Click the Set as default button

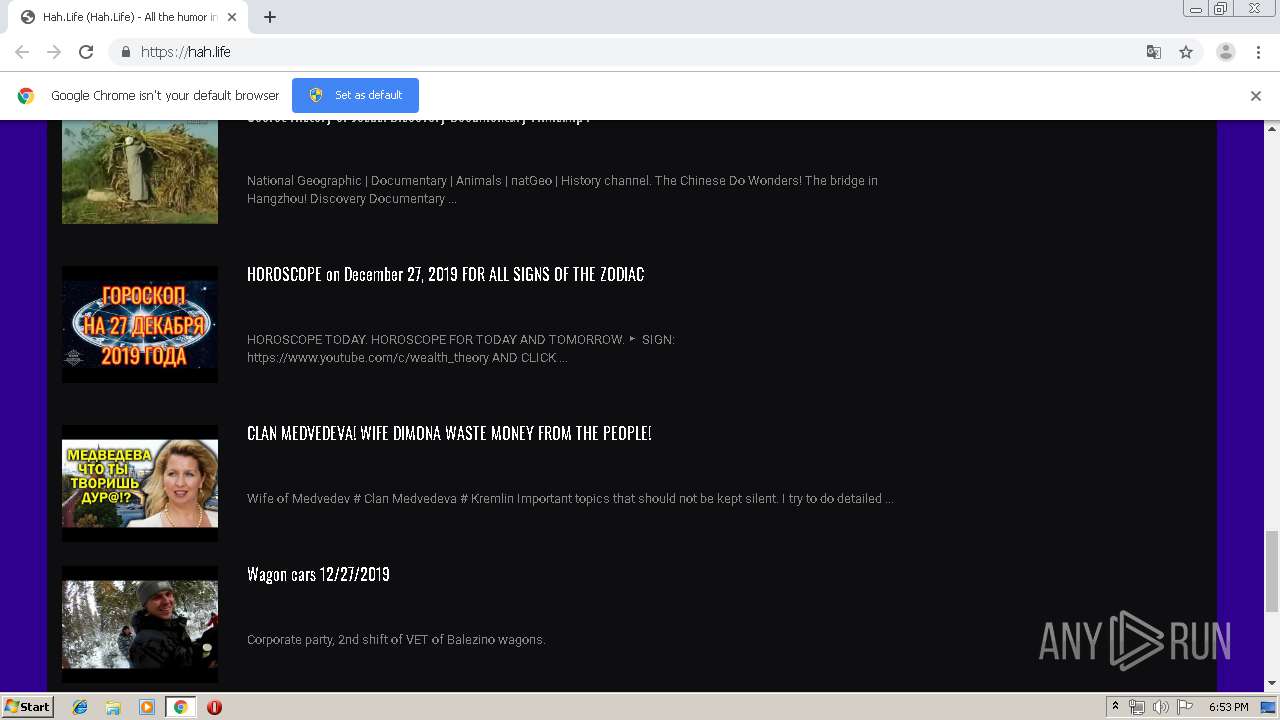[355, 95]
